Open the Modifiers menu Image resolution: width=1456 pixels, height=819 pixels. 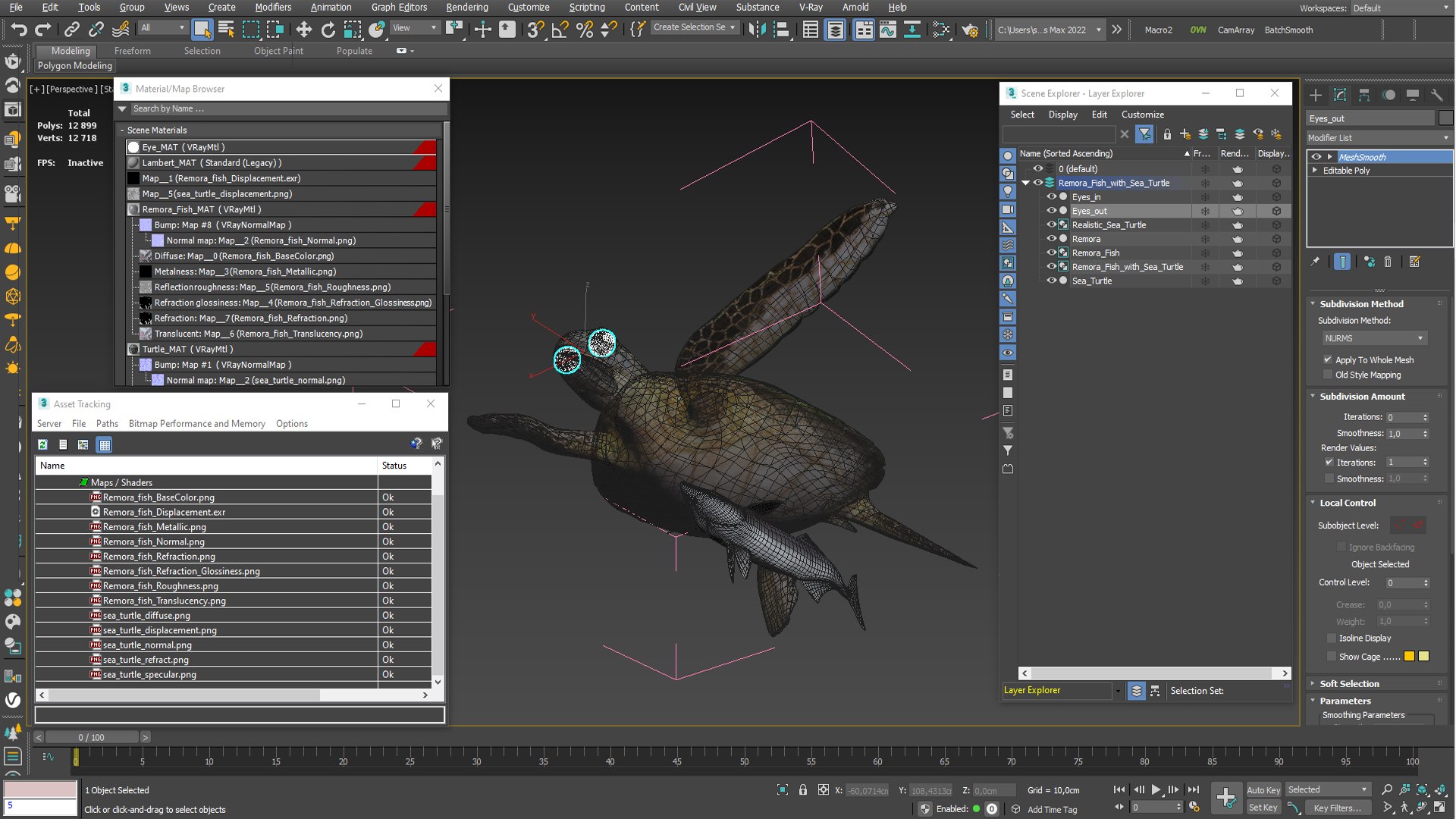tap(273, 7)
